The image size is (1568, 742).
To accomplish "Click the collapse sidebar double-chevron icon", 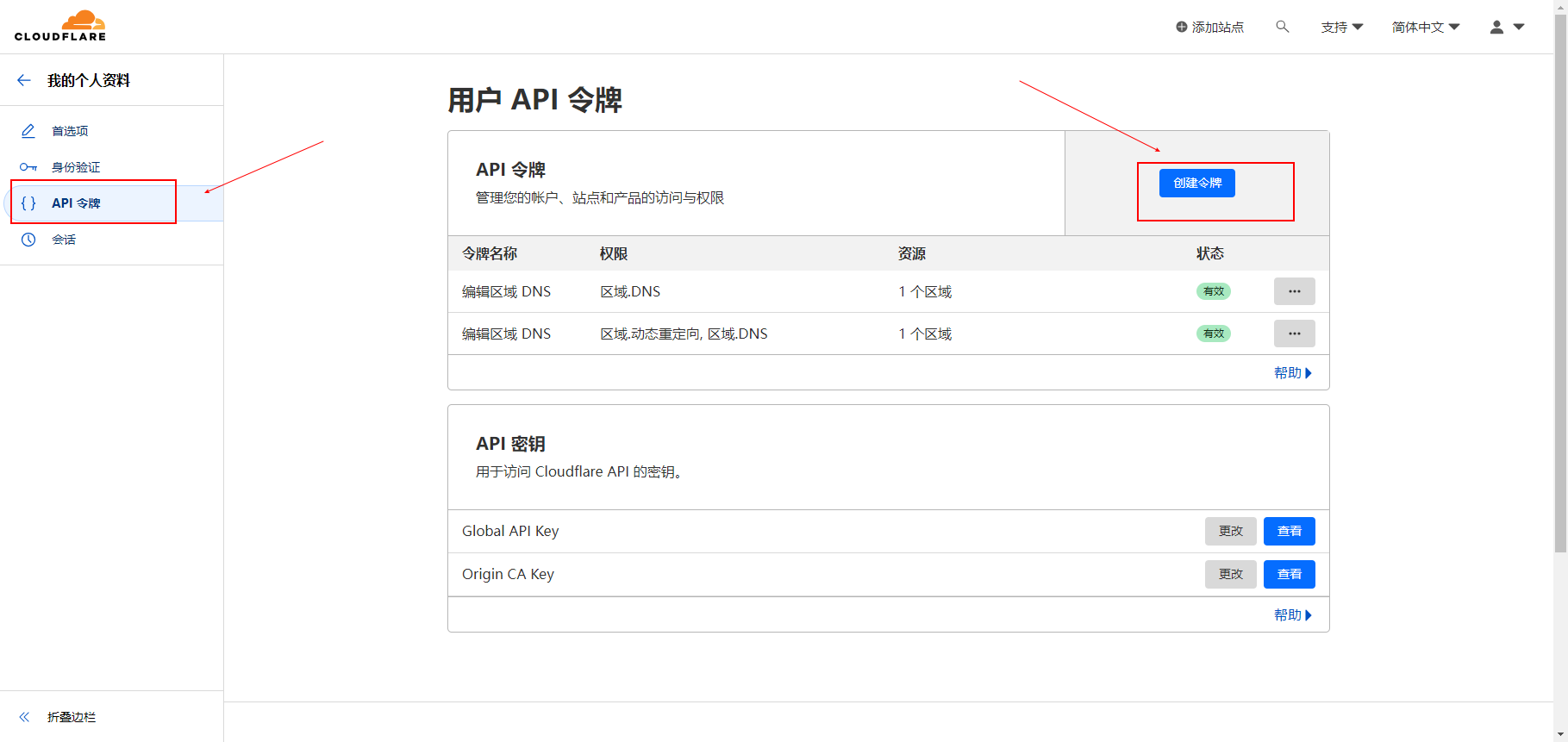I will click(x=24, y=717).
